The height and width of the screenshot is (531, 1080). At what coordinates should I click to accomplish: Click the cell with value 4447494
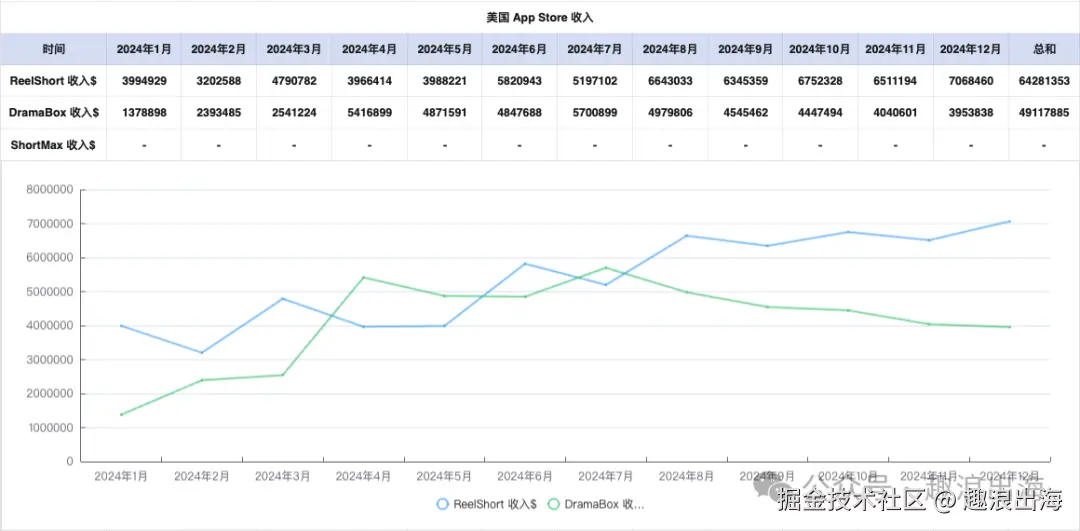click(820, 113)
